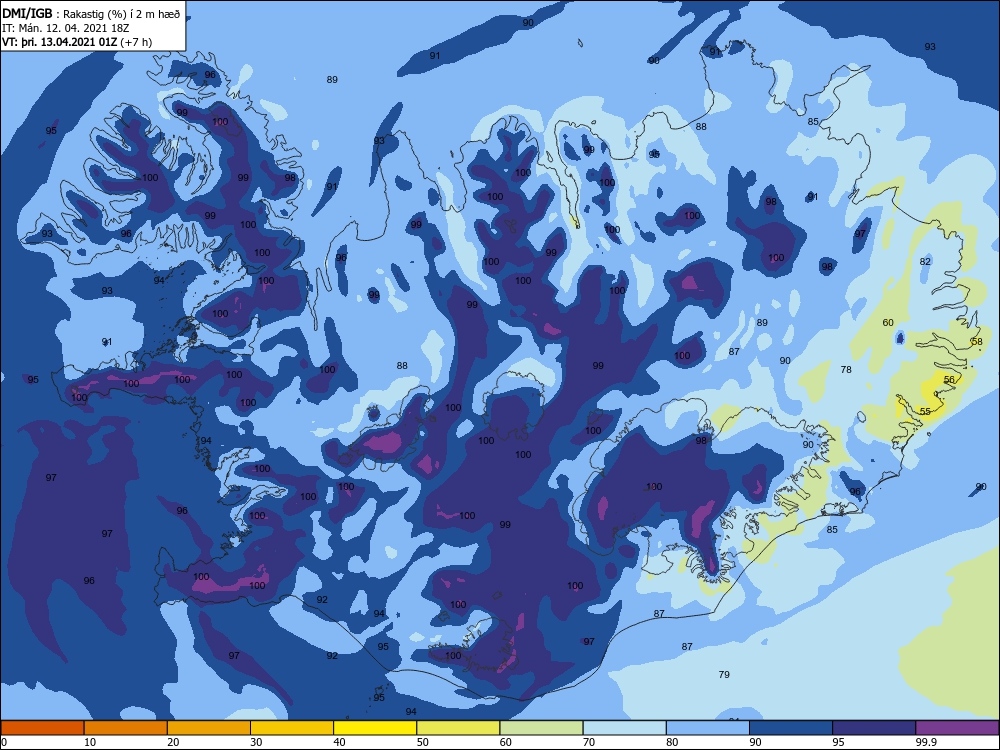Click the humidity value 55 on the map

[x=925, y=411]
